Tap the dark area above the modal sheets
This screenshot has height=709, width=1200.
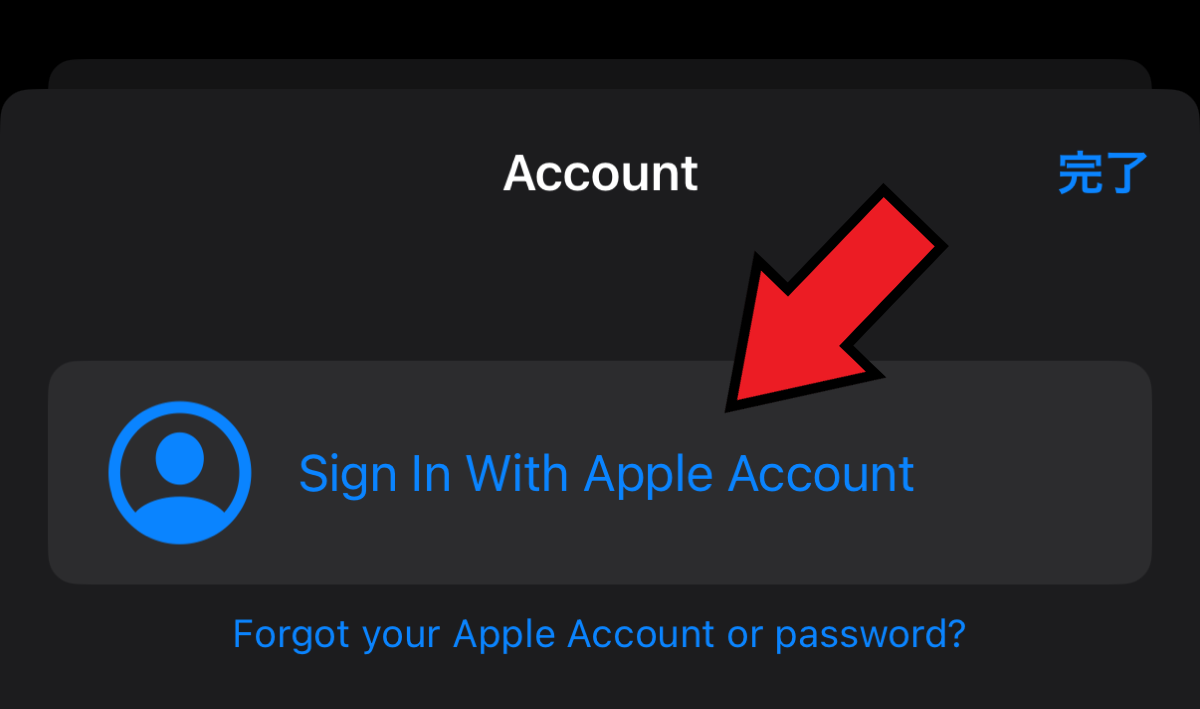coord(600,28)
